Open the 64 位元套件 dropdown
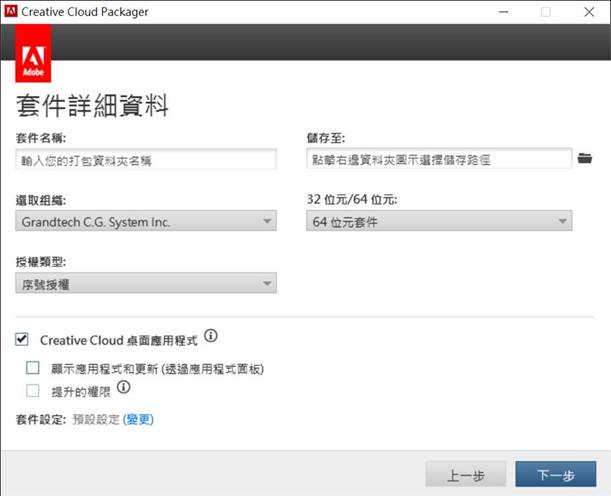Viewport: 611px width, 496px height. (x=439, y=221)
